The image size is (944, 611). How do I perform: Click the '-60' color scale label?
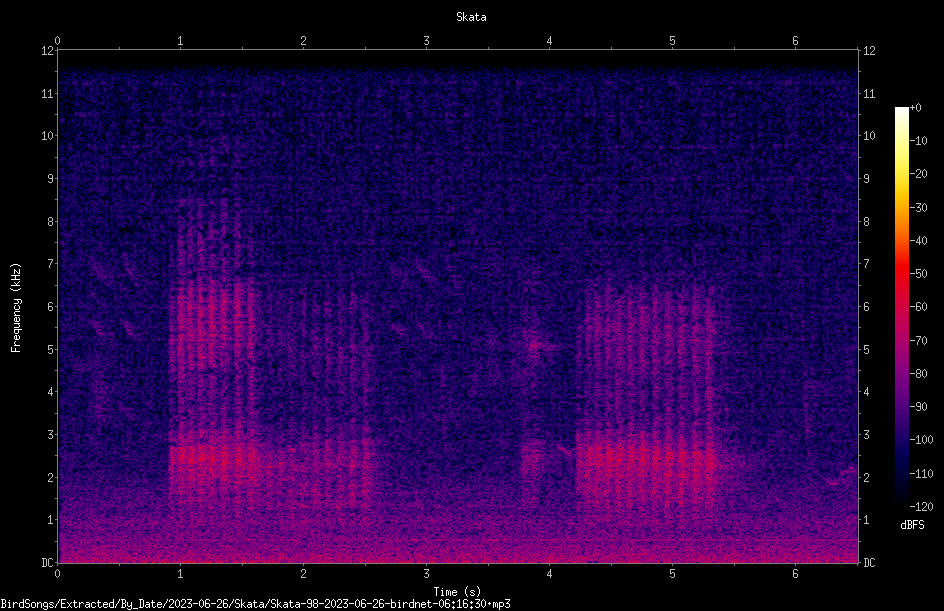click(x=918, y=307)
